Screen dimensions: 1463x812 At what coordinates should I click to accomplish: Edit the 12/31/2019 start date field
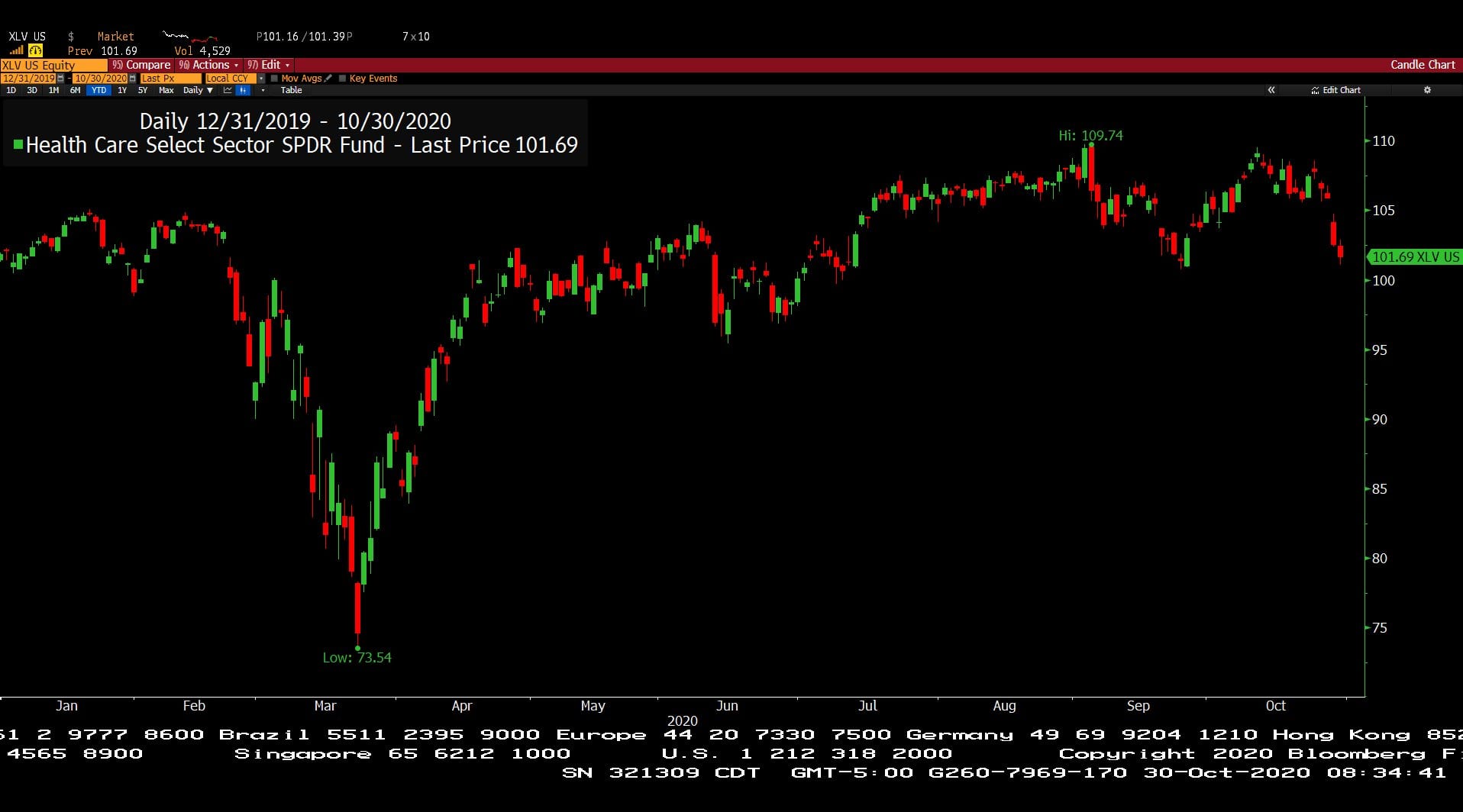(28, 79)
